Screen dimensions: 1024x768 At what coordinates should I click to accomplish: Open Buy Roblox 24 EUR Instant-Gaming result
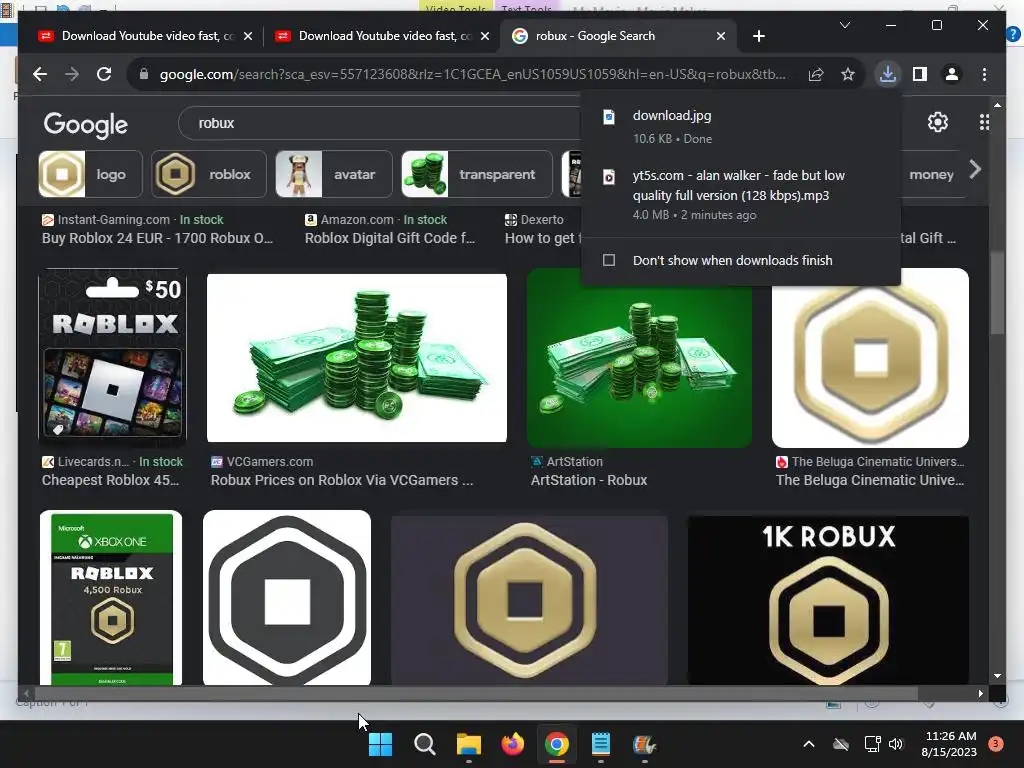[157, 238]
